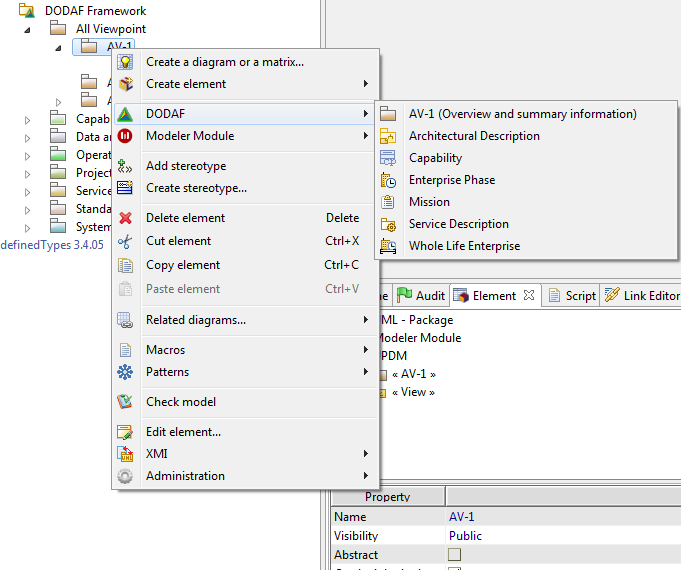Viewport: 681px width, 570px height.
Task: Expand the Operat... viewpoint node
Action: (27, 156)
